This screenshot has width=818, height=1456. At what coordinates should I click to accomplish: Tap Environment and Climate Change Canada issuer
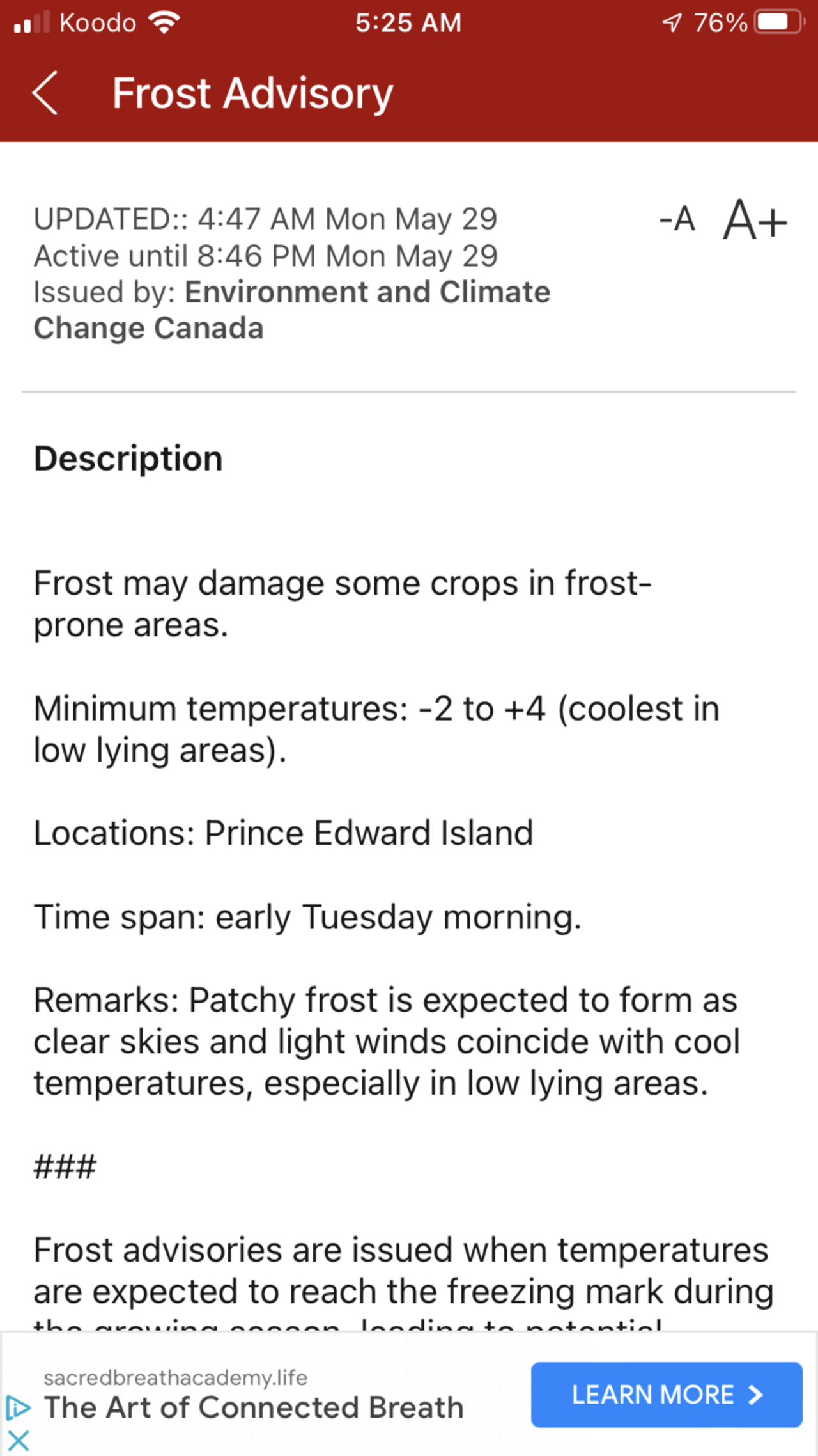click(x=291, y=310)
